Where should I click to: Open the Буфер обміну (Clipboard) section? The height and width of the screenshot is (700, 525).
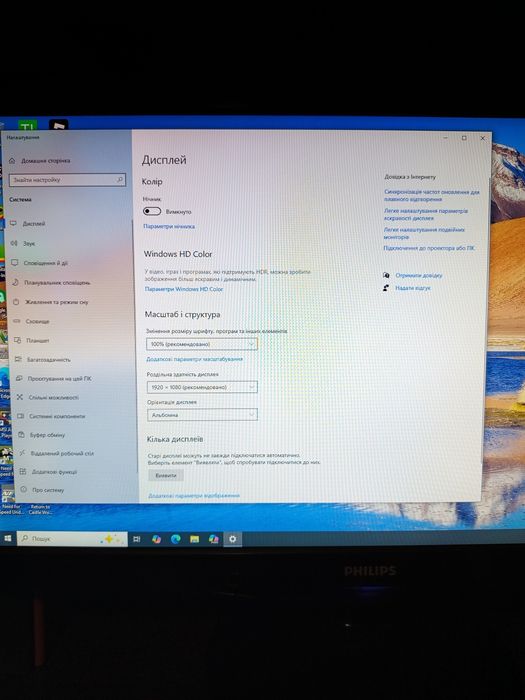click(x=42, y=435)
